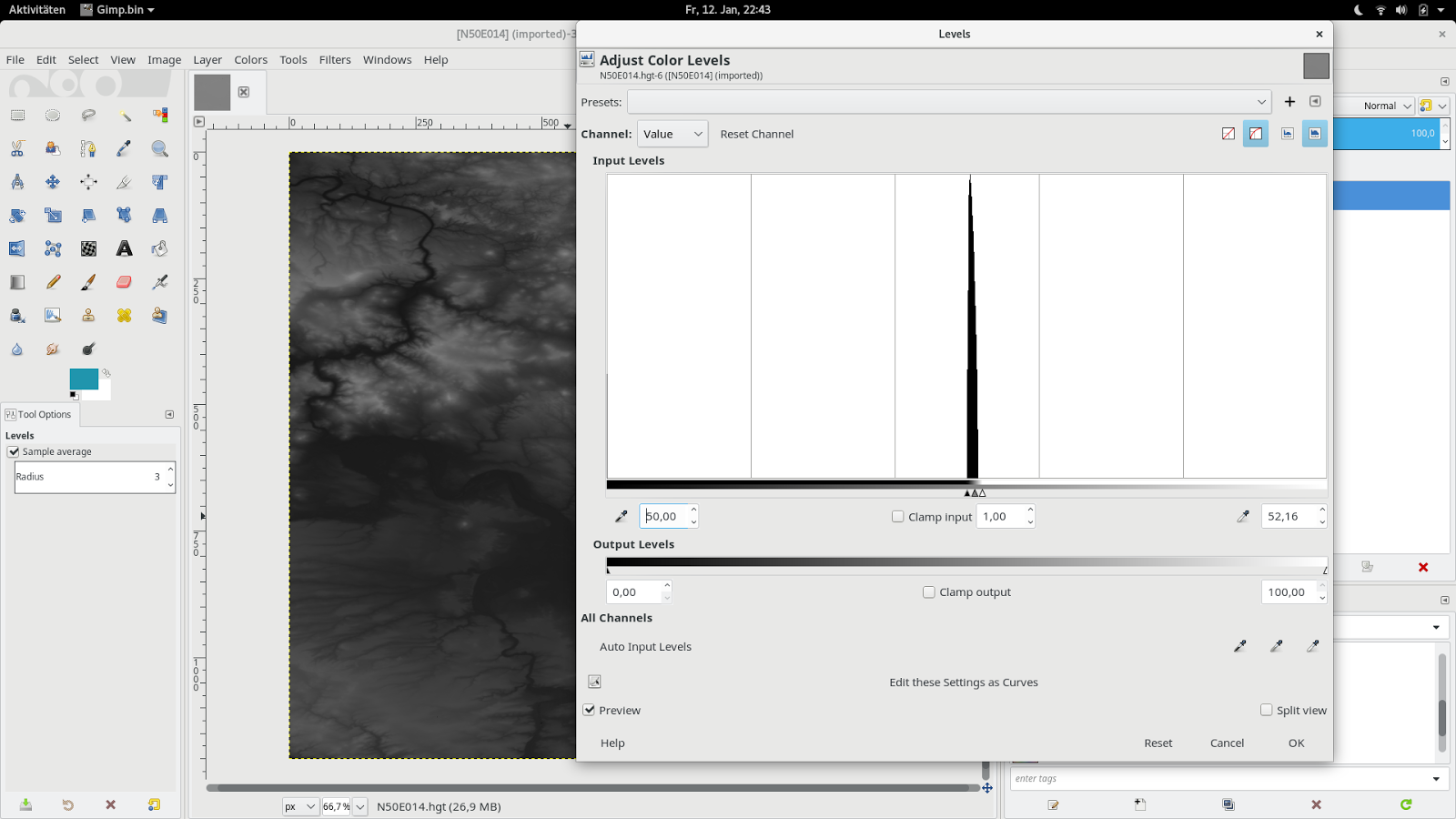Open the Presets dropdown

click(x=949, y=102)
